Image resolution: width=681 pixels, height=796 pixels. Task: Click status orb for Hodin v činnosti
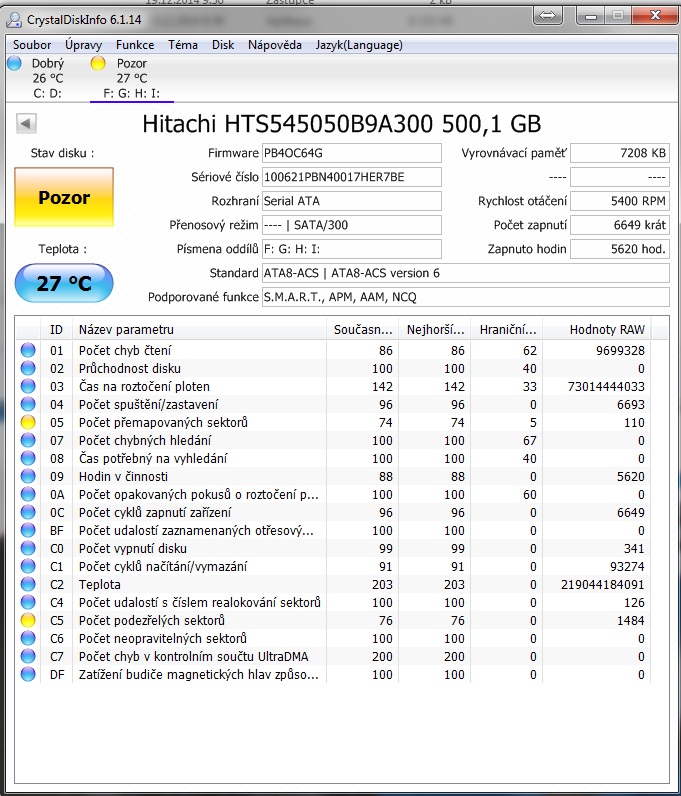point(28,476)
